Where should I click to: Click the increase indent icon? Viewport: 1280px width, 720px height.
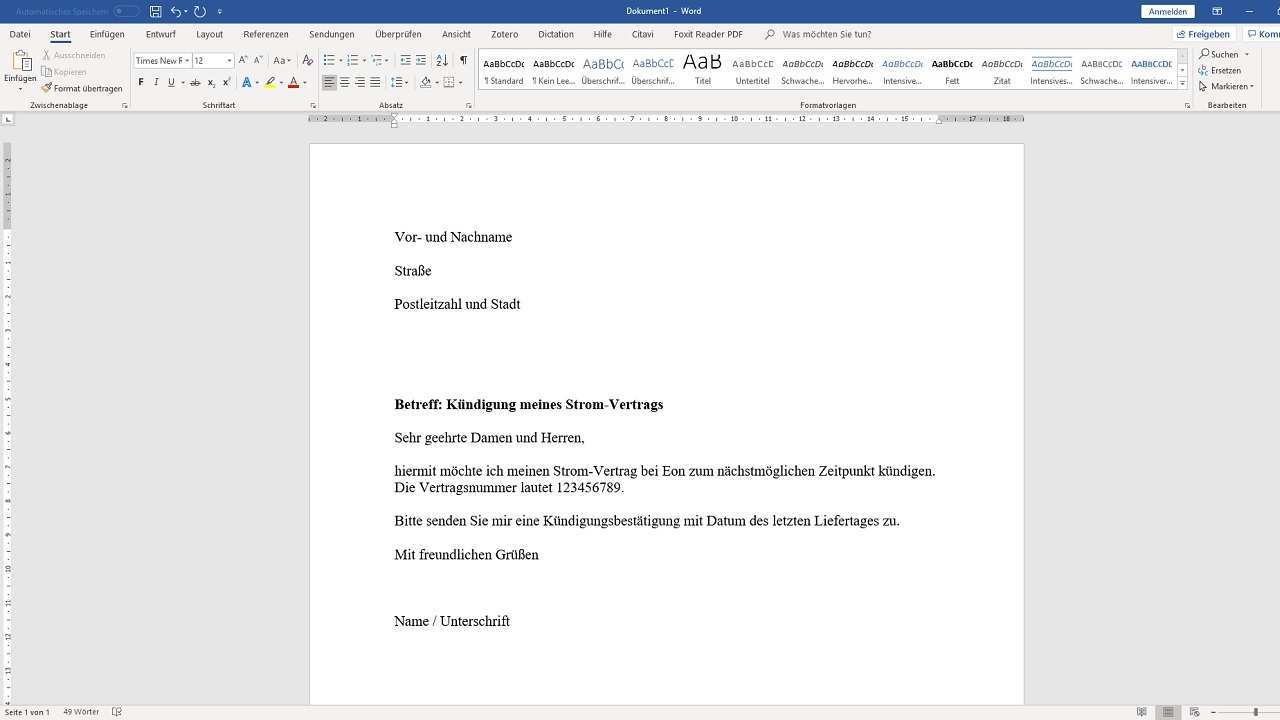pyautogui.click(x=421, y=60)
